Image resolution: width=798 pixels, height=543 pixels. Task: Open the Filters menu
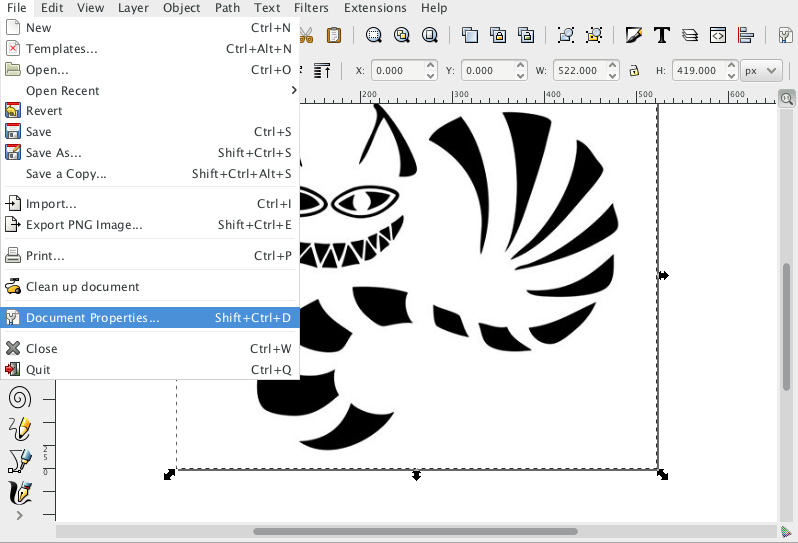coord(311,8)
